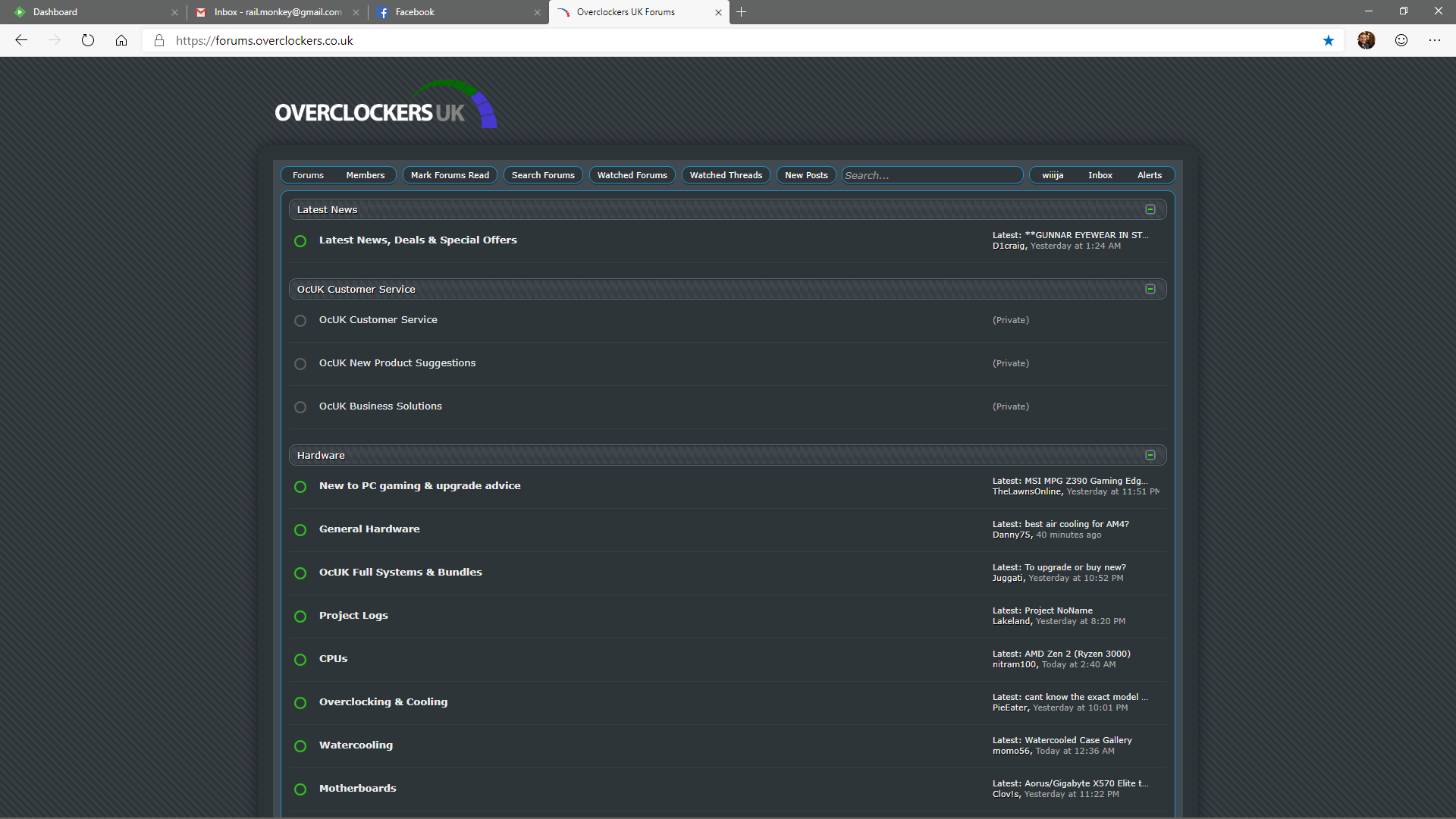Open the Forums nav item

tap(308, 175)
